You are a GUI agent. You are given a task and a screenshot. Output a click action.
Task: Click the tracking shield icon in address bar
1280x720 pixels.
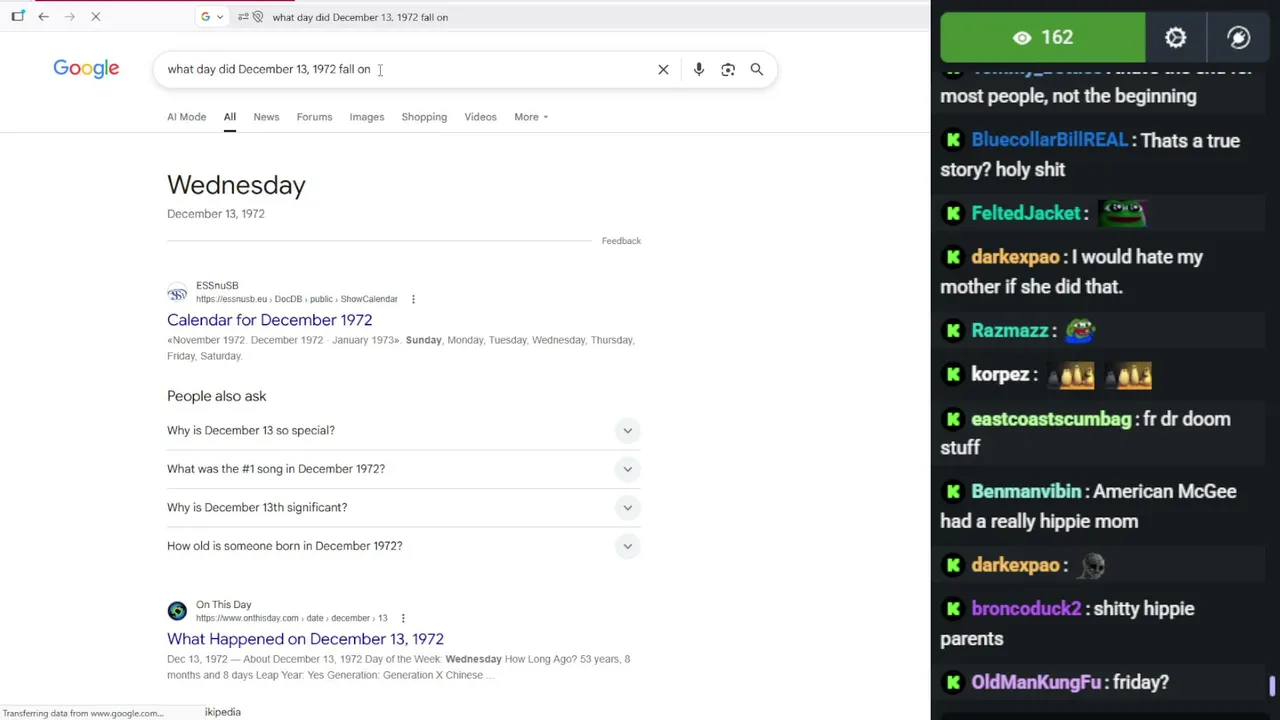(x=258, y=17)
